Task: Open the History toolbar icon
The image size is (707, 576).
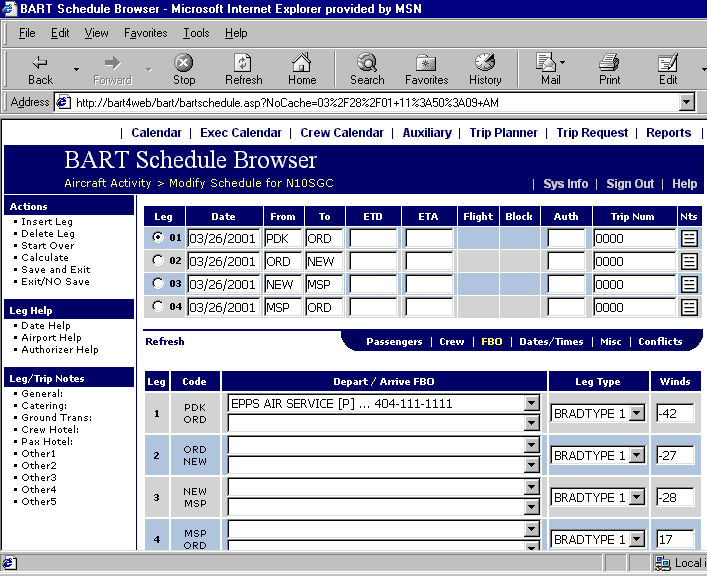Action: pyautogui.click(x=485, y=69)
